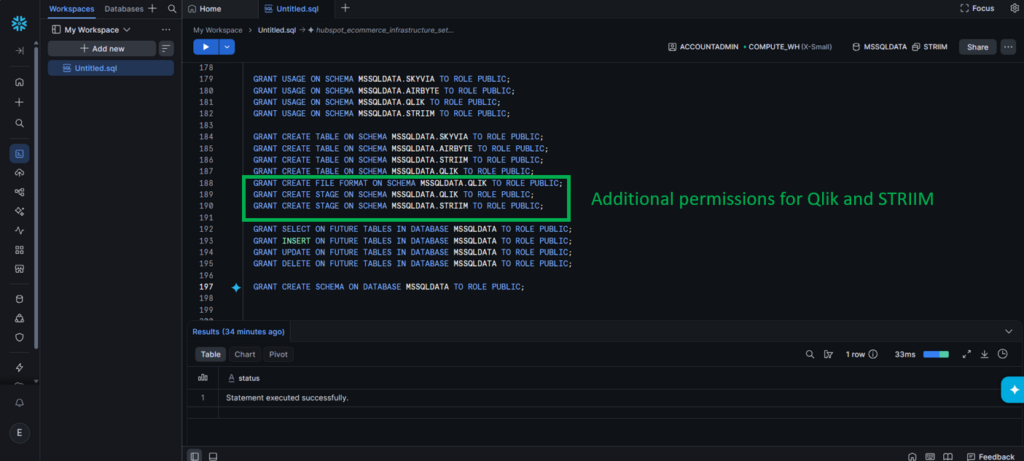The image size is (1024, 461).
Task: Click the My Workspace breadcrumb link
Action: [218, 30]
